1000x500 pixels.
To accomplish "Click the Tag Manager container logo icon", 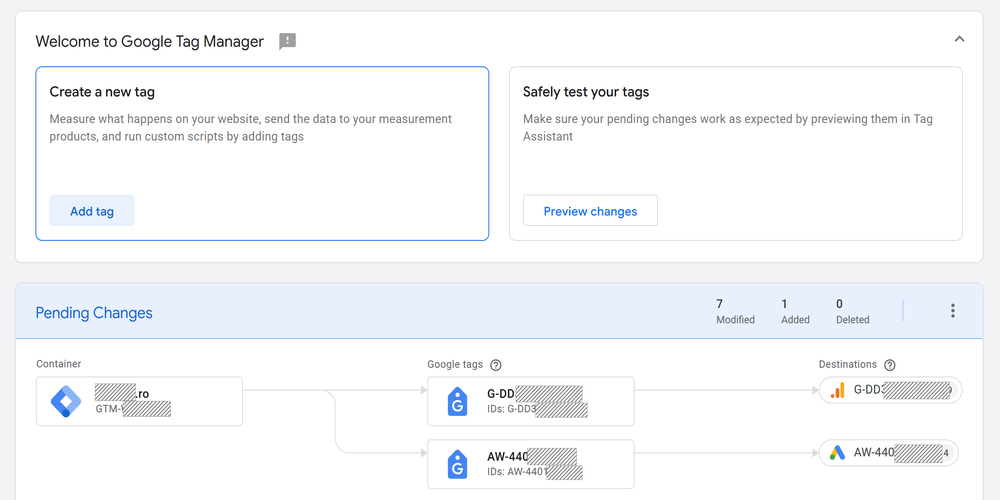I will [x=66, y=401].
